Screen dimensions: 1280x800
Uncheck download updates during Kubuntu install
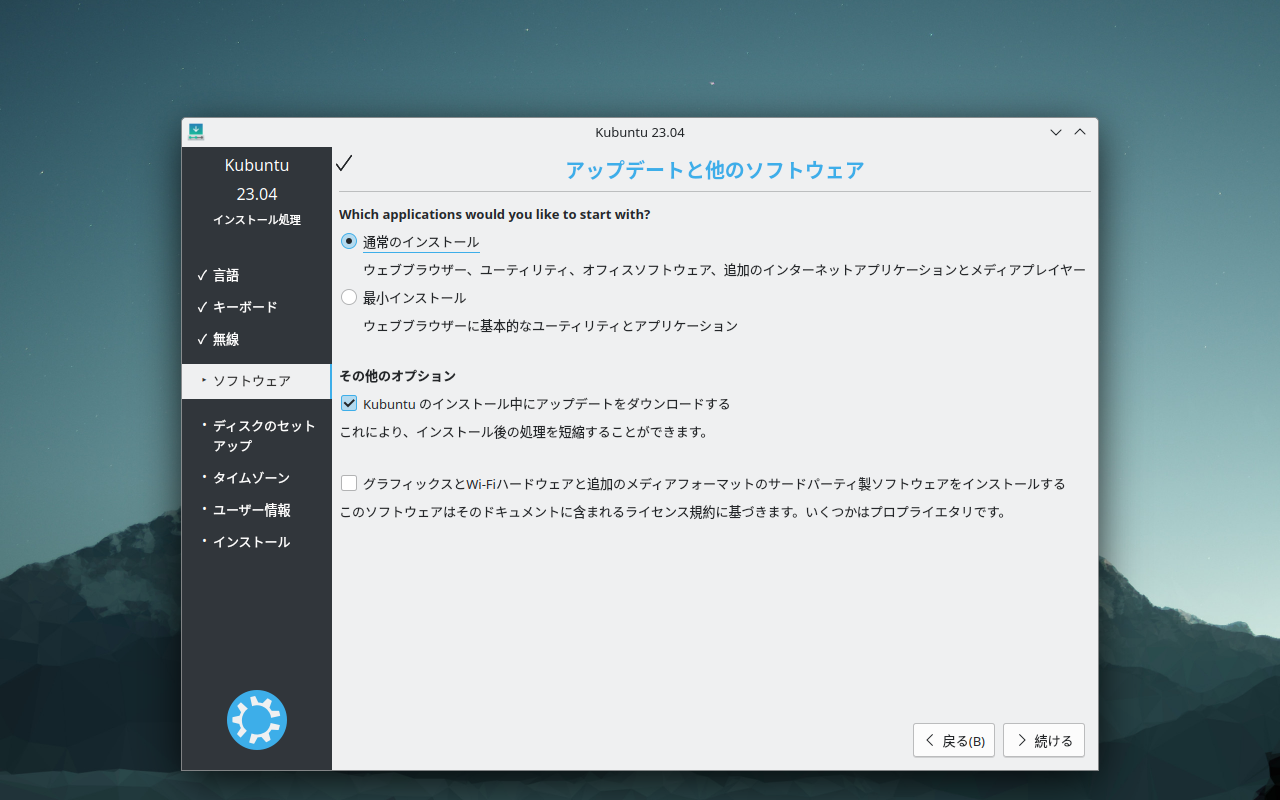(x=349, y=404)
